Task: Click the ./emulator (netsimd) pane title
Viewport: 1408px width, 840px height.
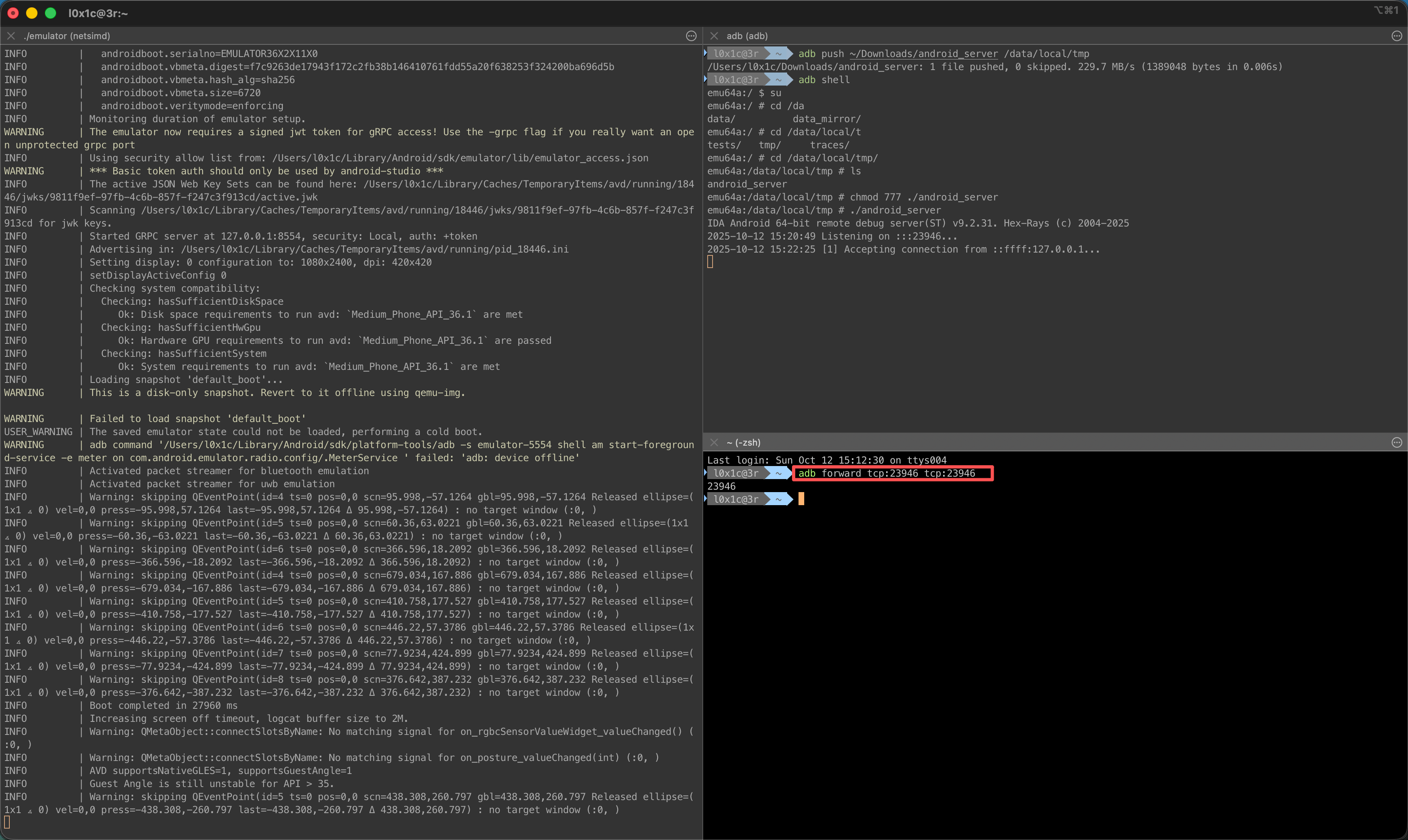Action: click(67, 36)
